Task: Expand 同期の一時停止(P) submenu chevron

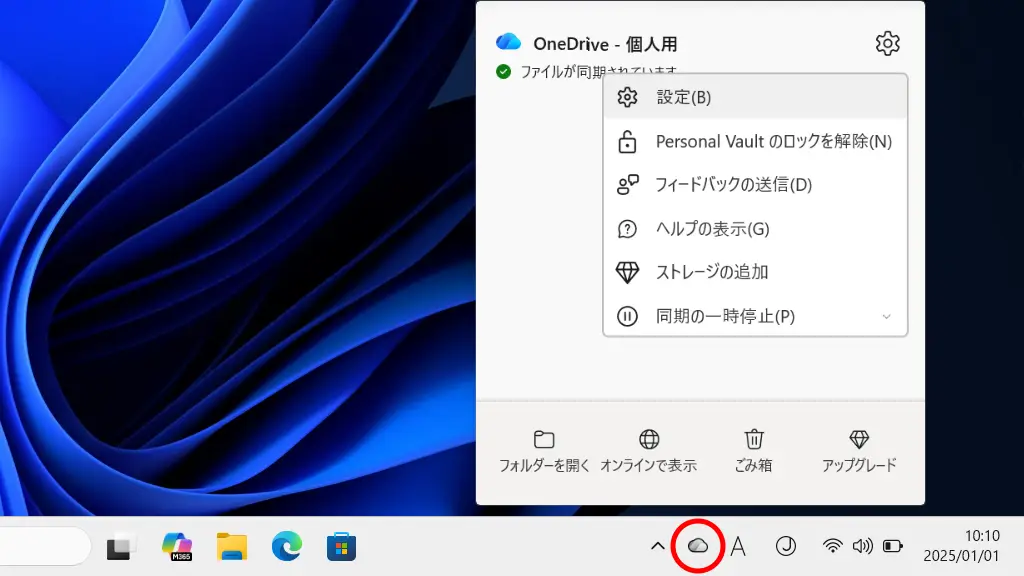Action: (x=886, y=317)
